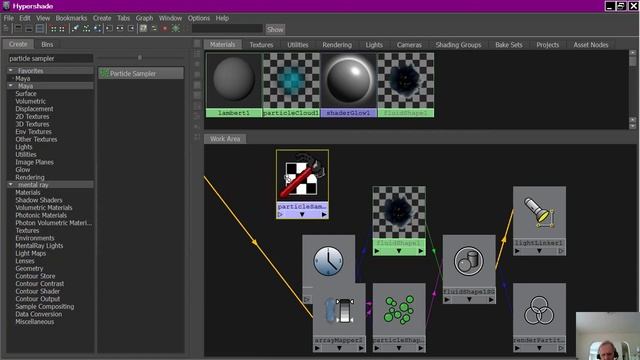Open fluidShape1 node down-arrow menu
Viewport: 640px width, 360px height.
click(399, 251)
